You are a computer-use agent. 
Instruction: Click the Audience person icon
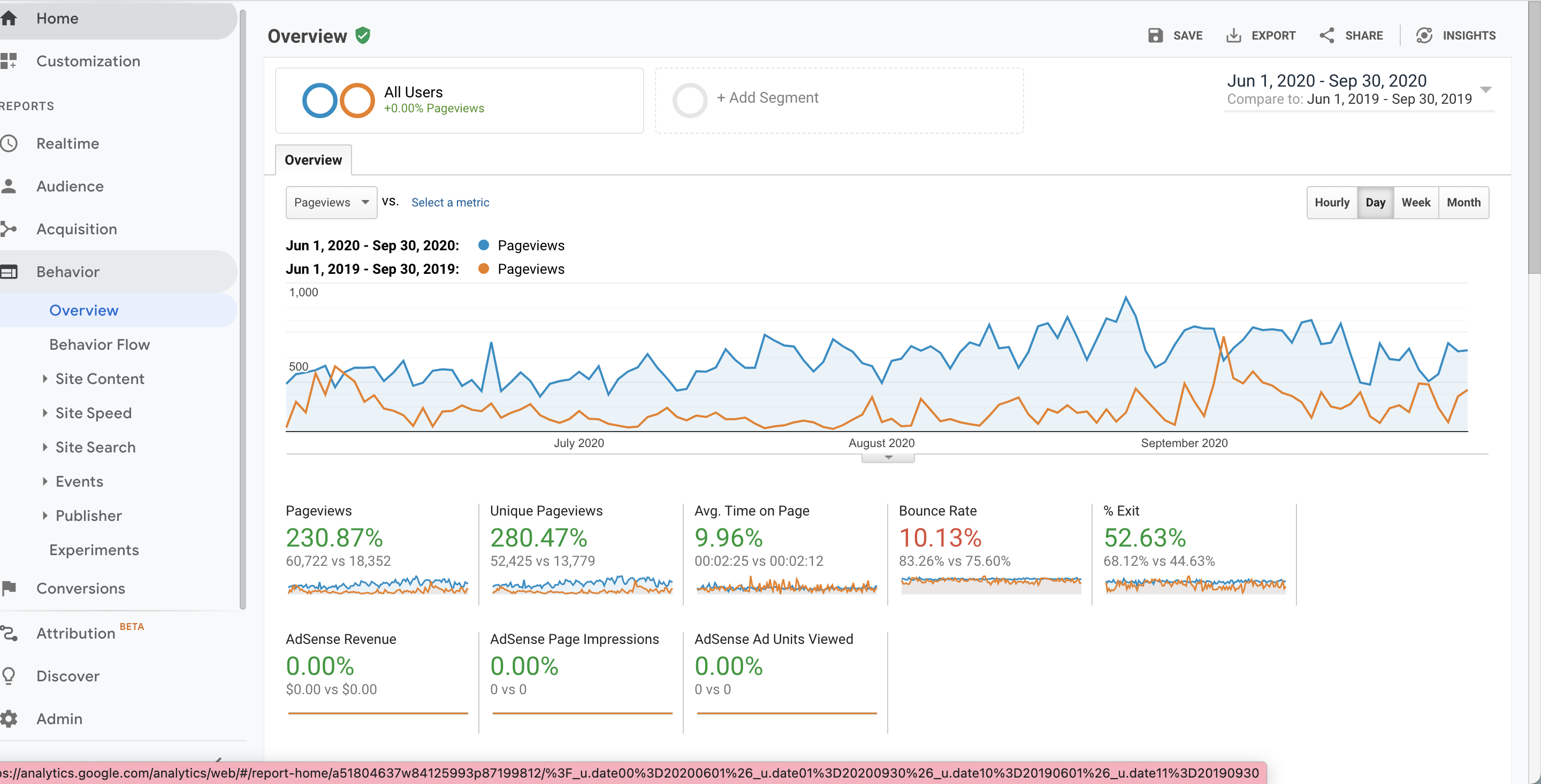(x=9, y=186)
